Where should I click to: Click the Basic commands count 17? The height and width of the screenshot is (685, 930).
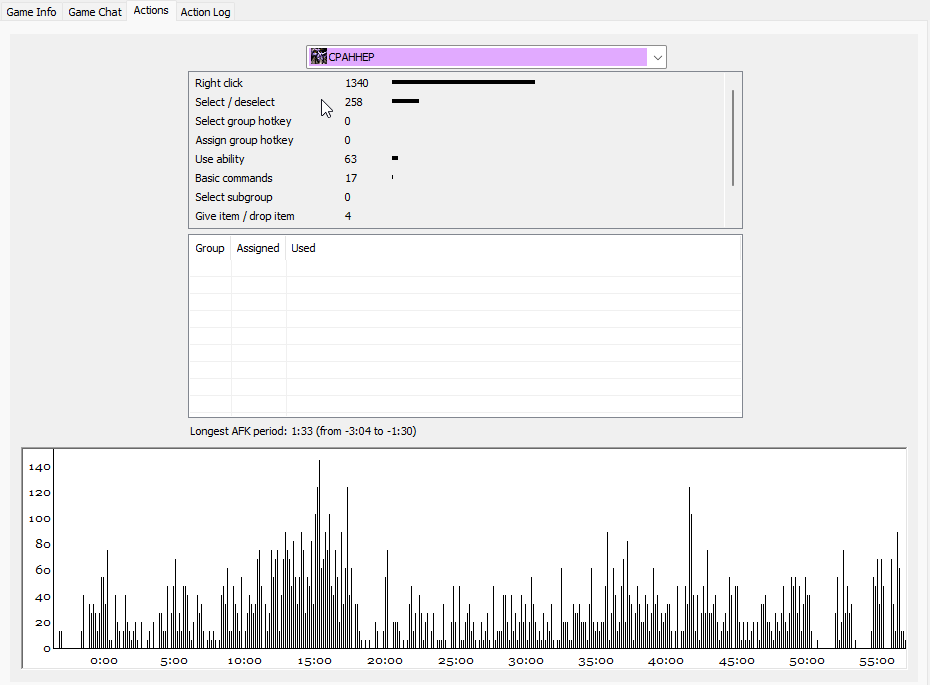click(x=351, y=178)
